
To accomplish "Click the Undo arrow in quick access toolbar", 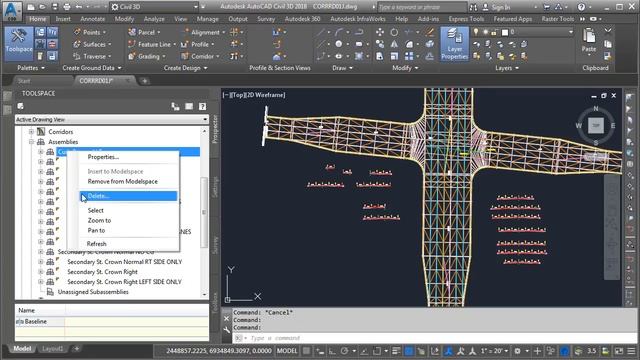I will point(79,7).
